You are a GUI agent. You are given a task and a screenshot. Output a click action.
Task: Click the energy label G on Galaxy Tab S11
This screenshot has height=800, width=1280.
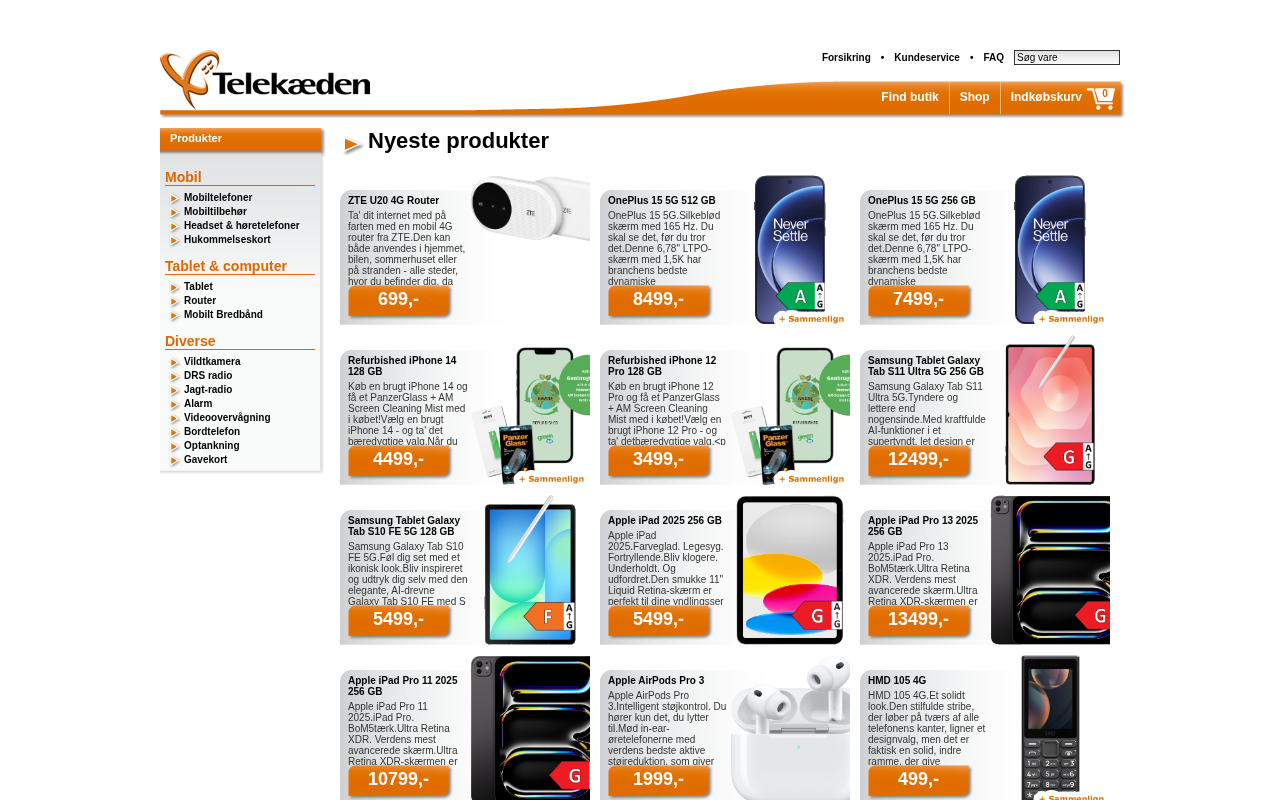pos(1069,457)
